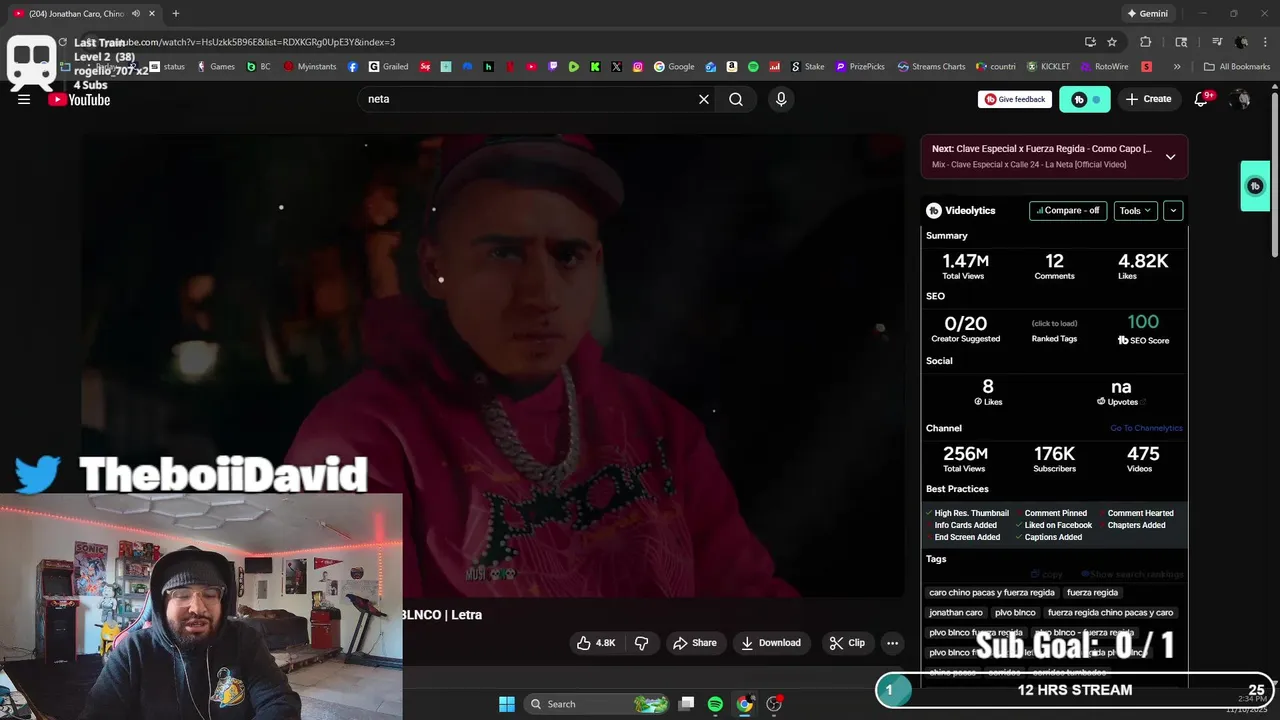This screenshot has height=720, width=1280.
Task: Open the Kick bookmark icon
Action: [x=595, y=67]
